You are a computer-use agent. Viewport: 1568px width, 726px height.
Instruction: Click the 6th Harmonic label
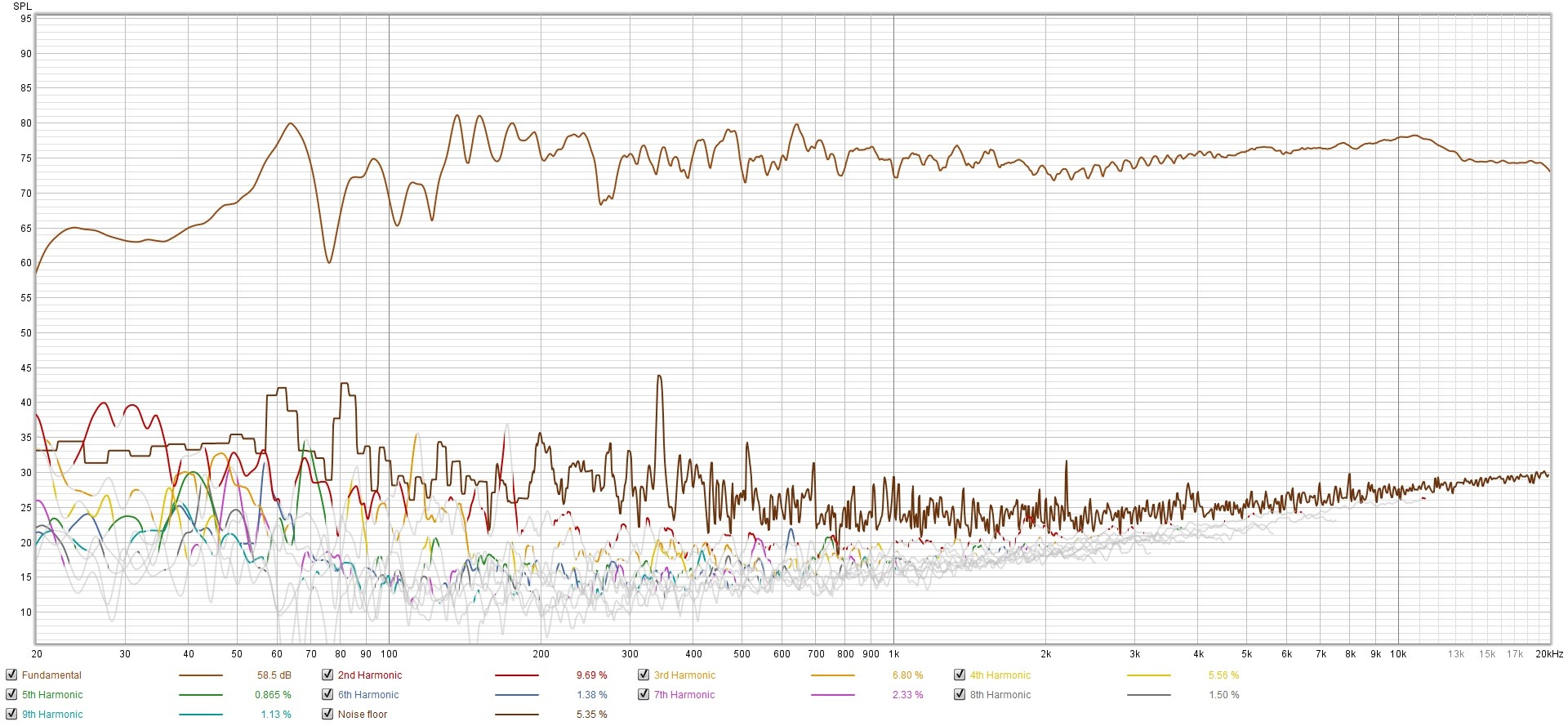pyautogui.click(x=368, y=695)
